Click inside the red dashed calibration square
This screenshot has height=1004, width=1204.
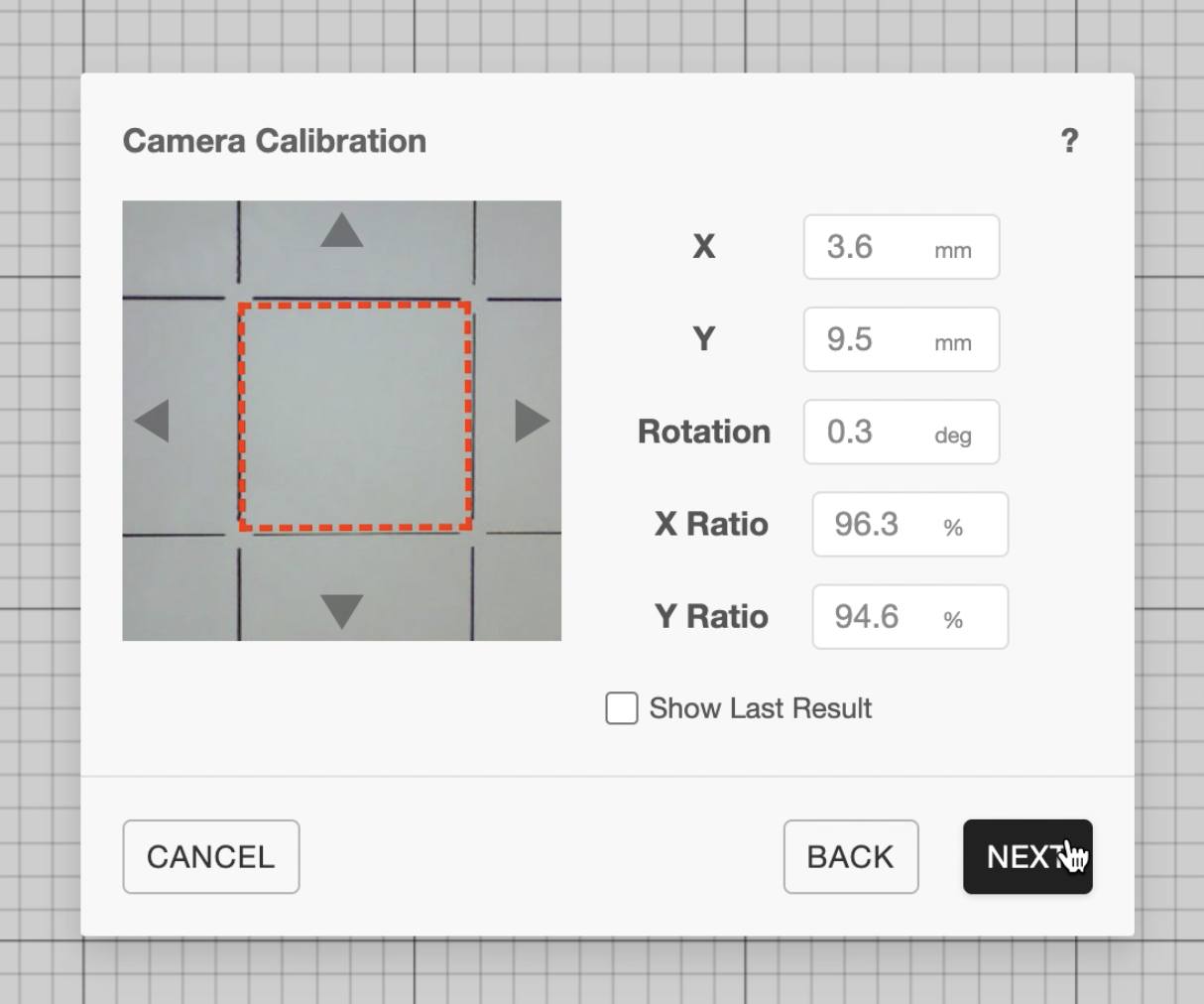(x=355, y=417)
